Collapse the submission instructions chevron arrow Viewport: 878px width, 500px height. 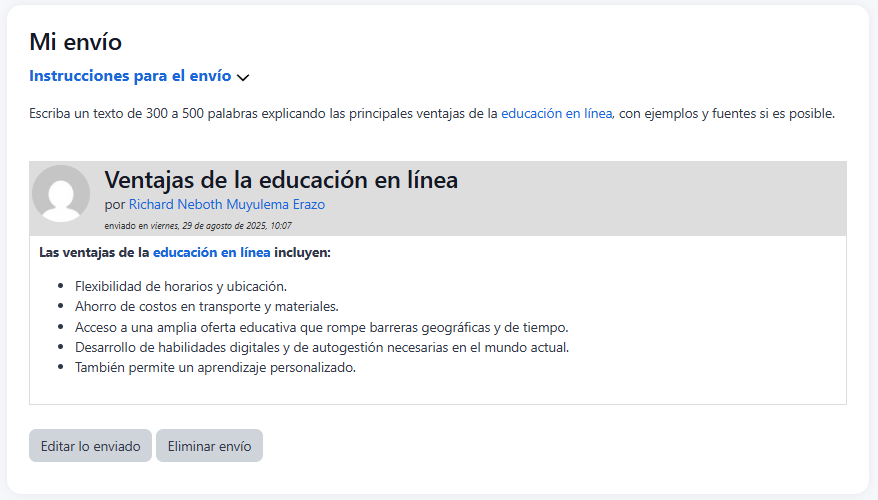tap(243, 77)
